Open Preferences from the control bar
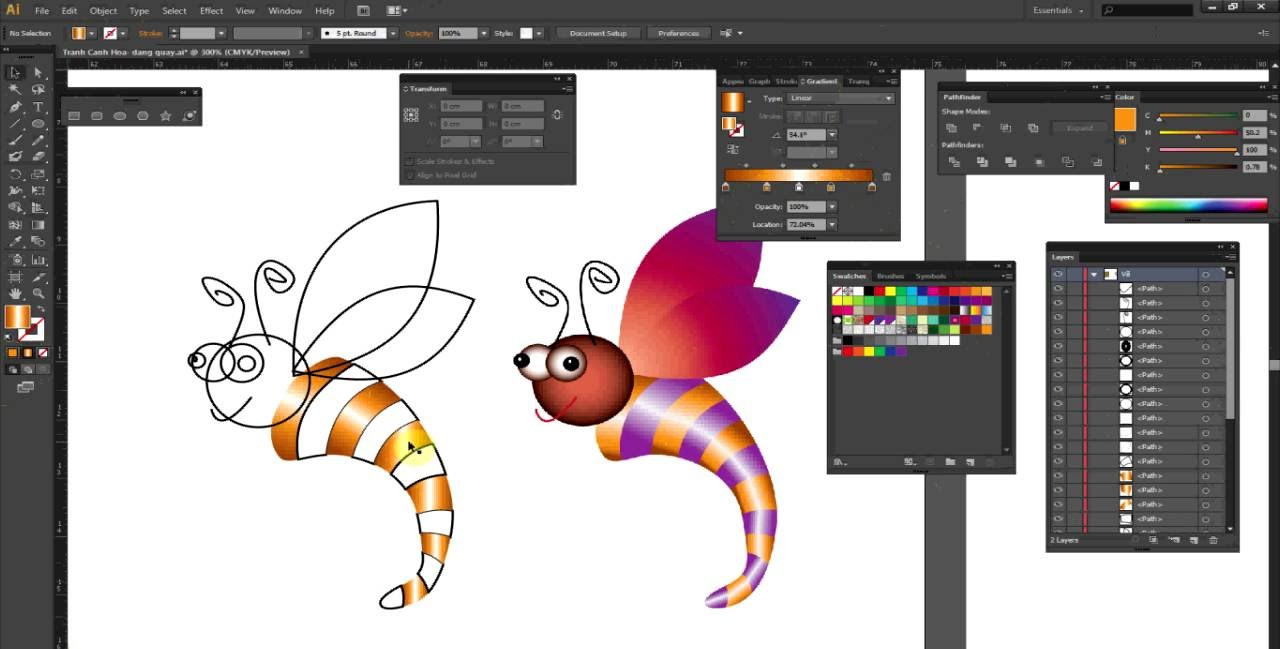This screenshot has height=649, width=1280. (678, 32)
